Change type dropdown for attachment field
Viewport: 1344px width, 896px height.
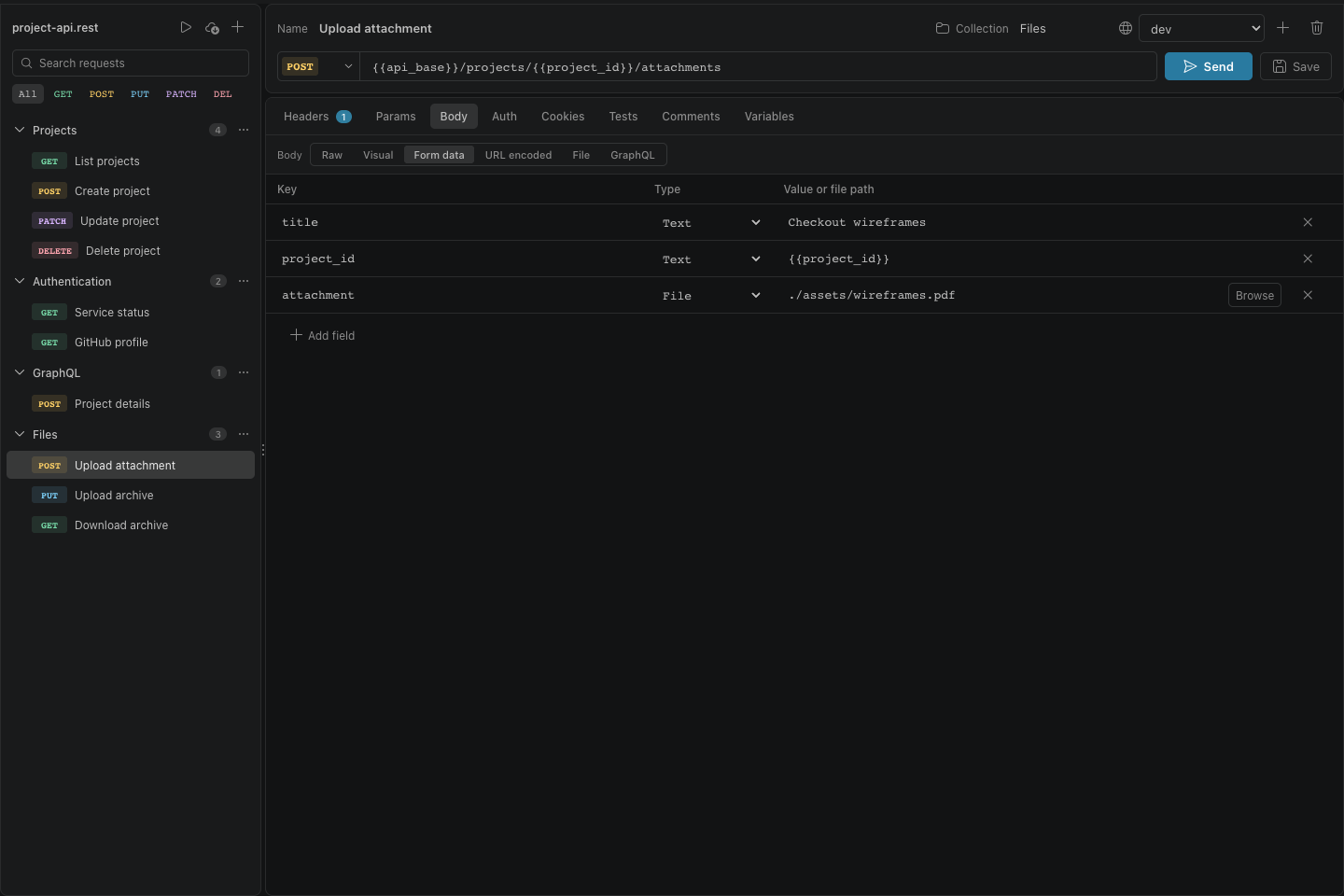[711, 295]
